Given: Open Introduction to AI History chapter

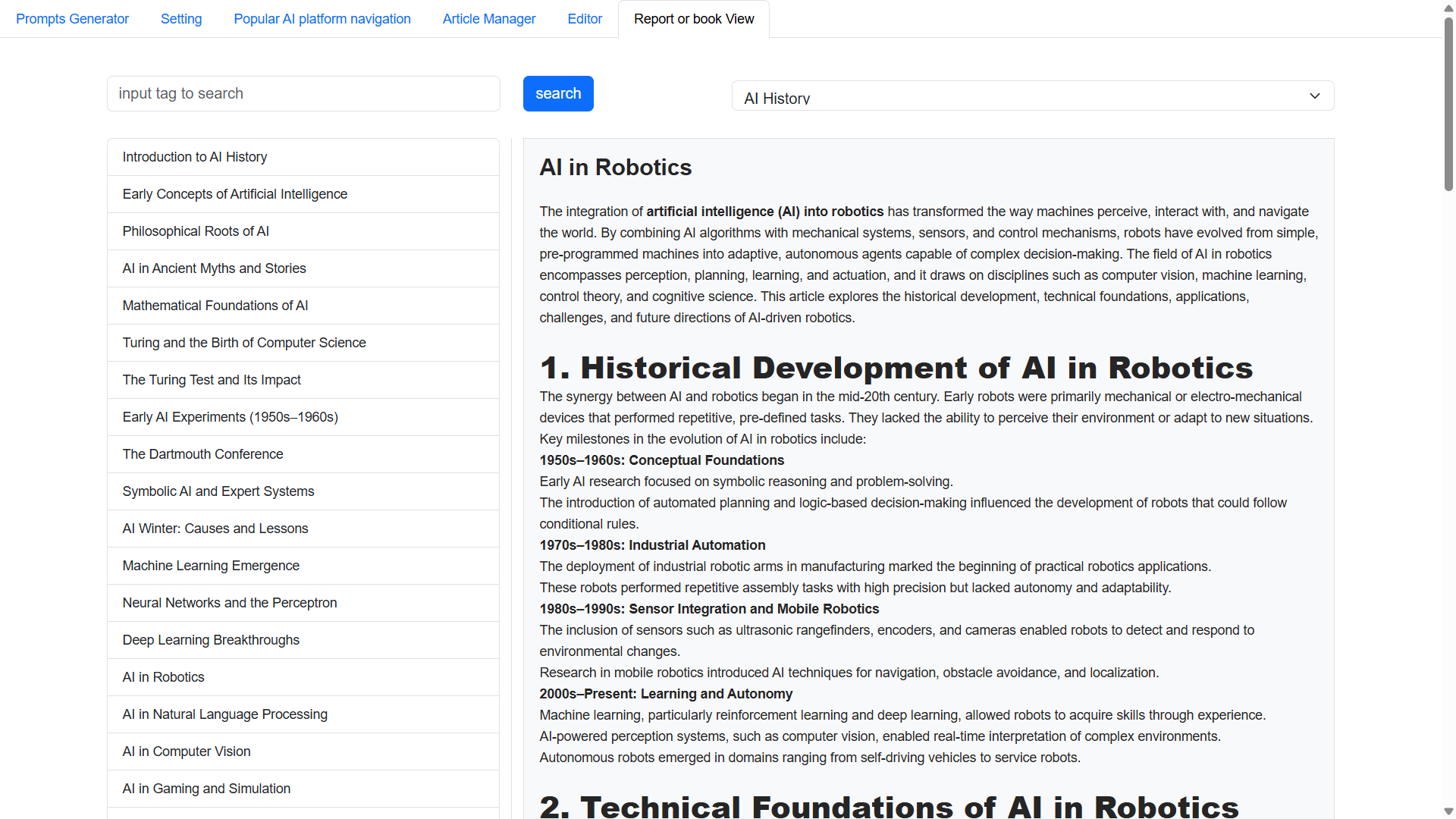Looking at the screenshot, I should (195, 157).
